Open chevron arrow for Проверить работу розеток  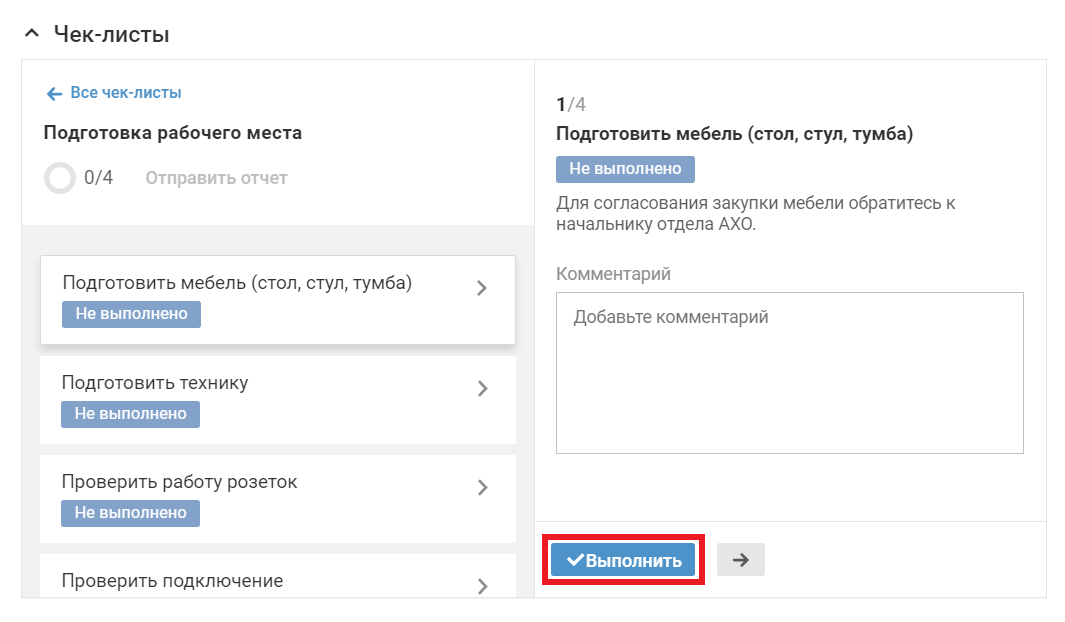click(482, 487)
